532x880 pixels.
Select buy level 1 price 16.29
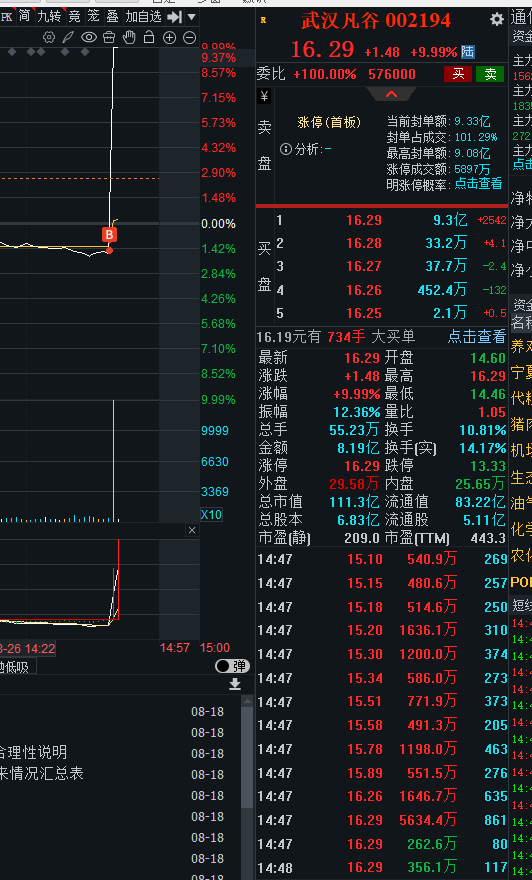click(x=364, y=221)
